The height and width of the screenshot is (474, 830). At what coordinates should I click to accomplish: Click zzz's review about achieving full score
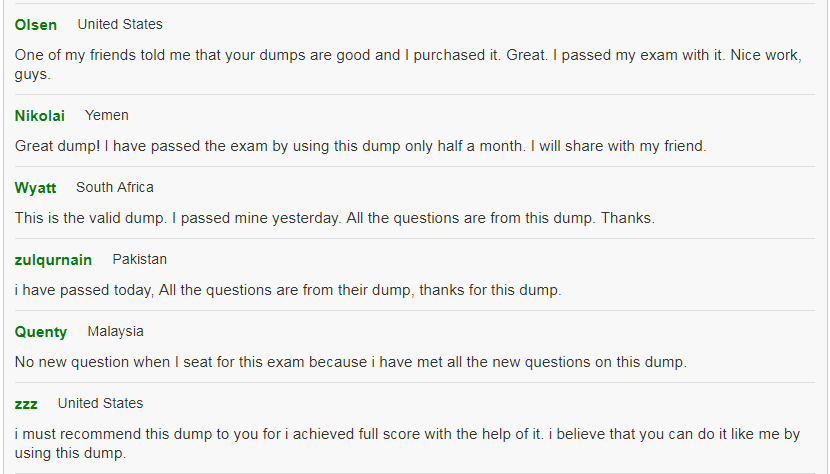tap(407, 443)
